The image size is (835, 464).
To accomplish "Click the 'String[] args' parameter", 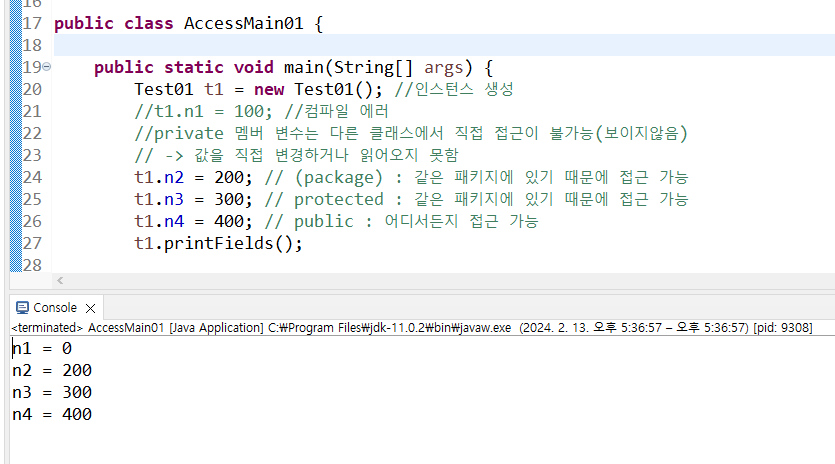I will pyautogui.click(x=398, y=68).
